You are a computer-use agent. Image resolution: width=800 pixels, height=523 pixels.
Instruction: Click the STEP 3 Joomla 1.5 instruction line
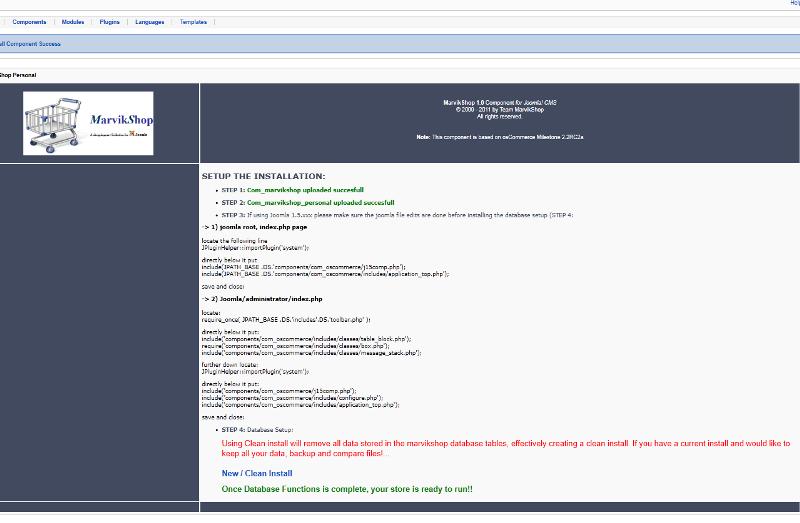click(x=397, y=215)
